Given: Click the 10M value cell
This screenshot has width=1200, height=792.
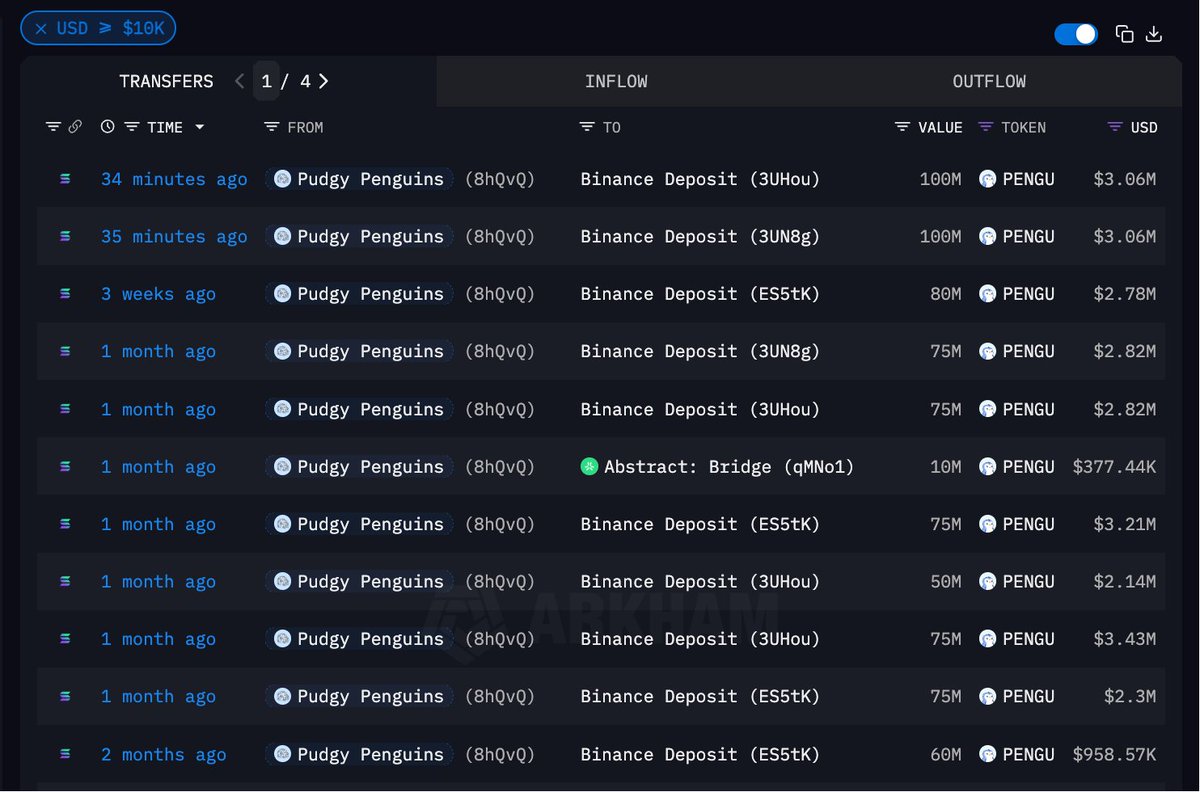Looking at the screenshot, I should coord(945,467).
